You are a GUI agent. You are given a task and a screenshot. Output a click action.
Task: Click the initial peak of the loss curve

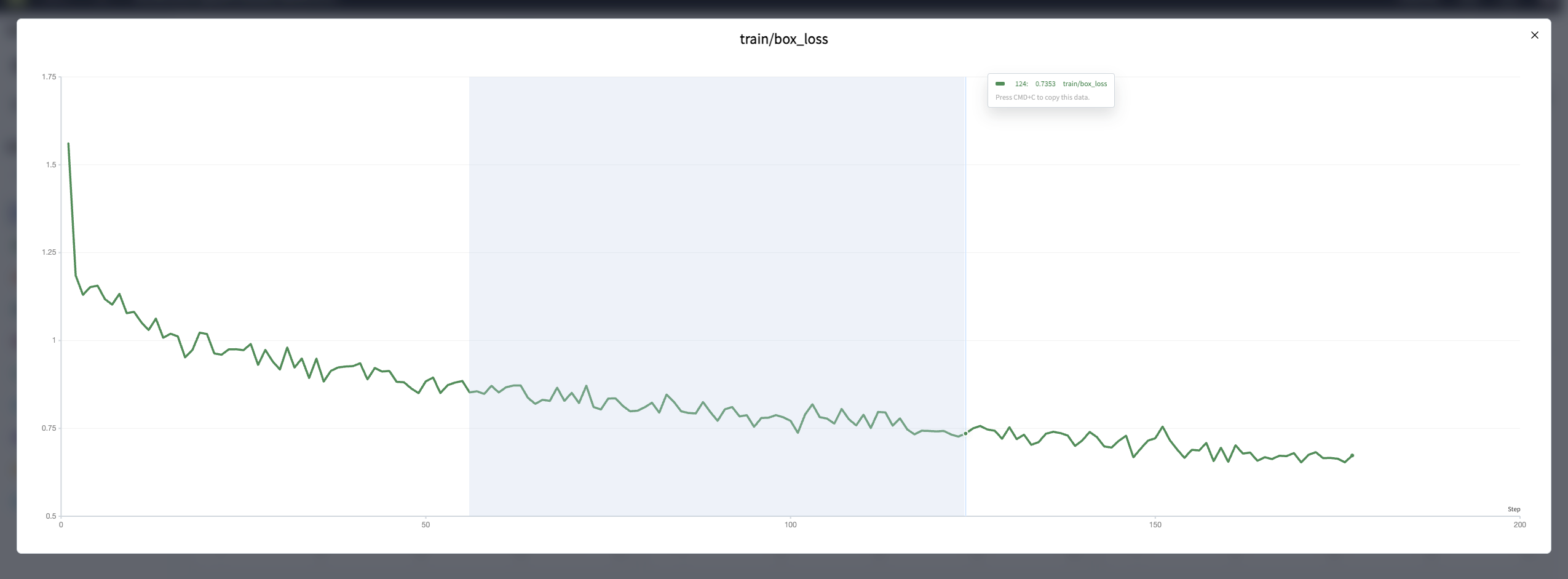(68, 144)
